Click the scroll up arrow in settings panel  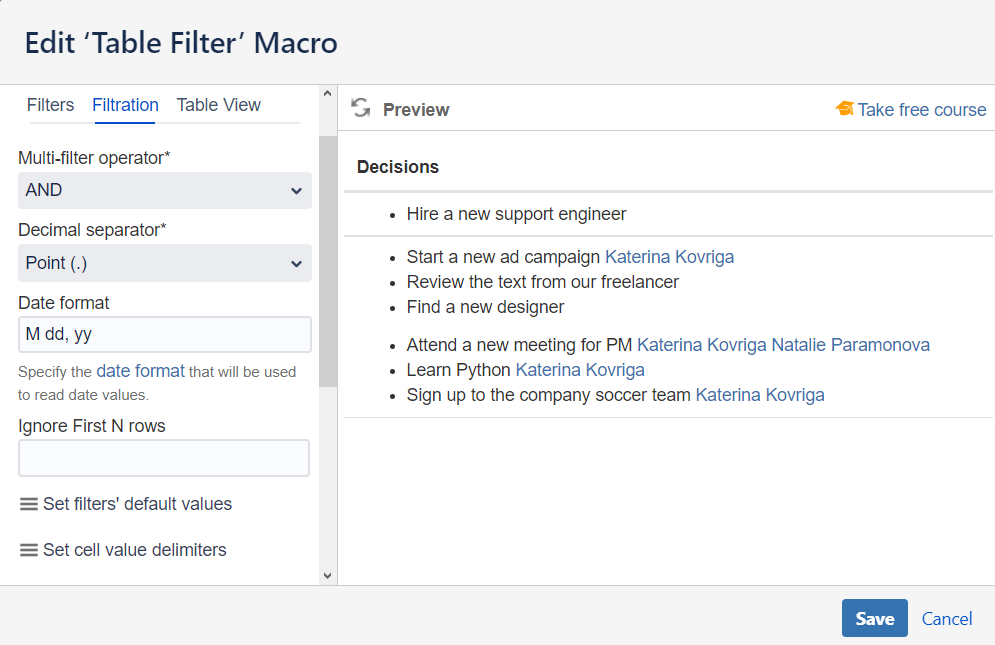(327, 94)
